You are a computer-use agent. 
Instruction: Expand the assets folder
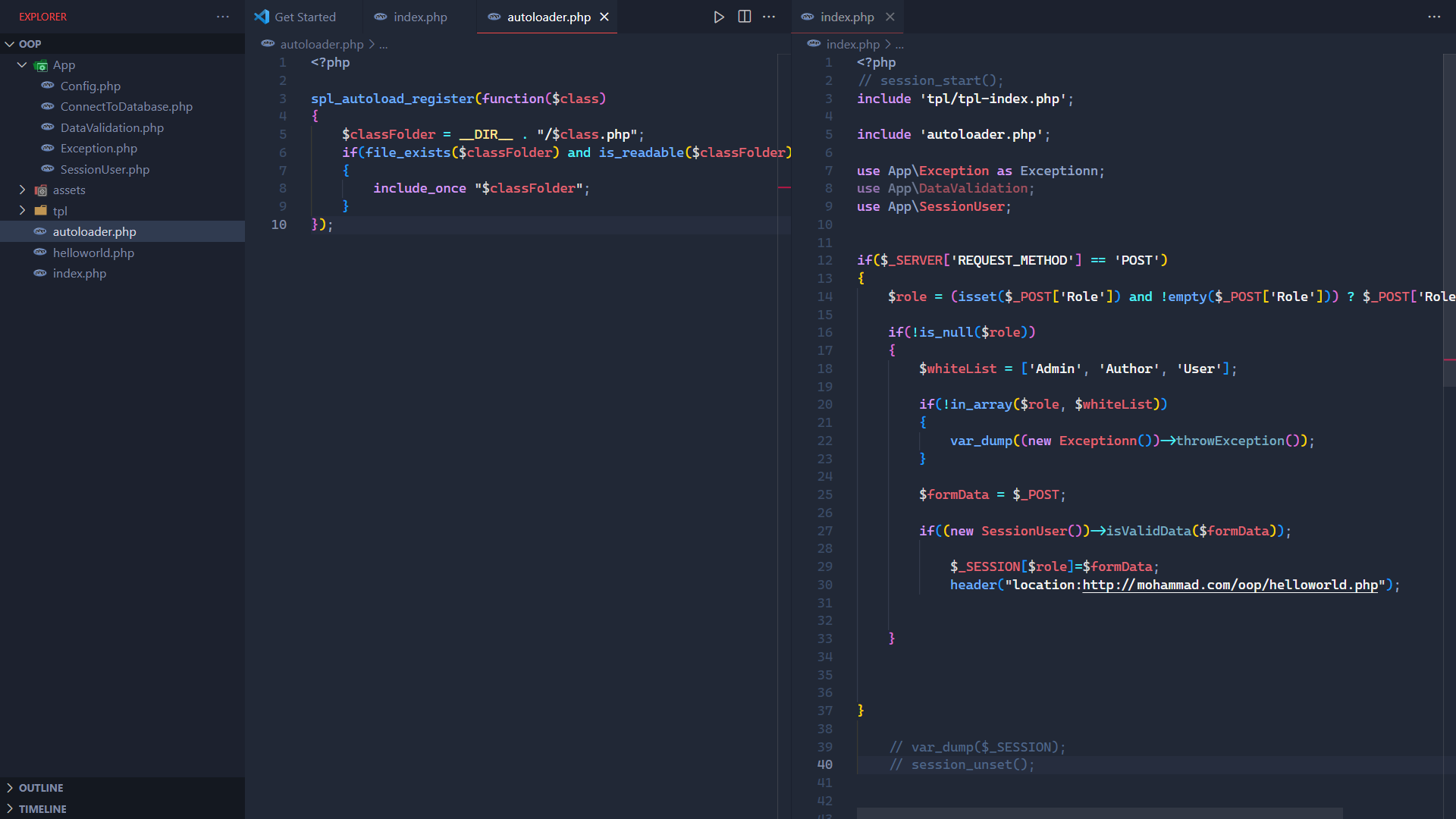click(22, 190)
